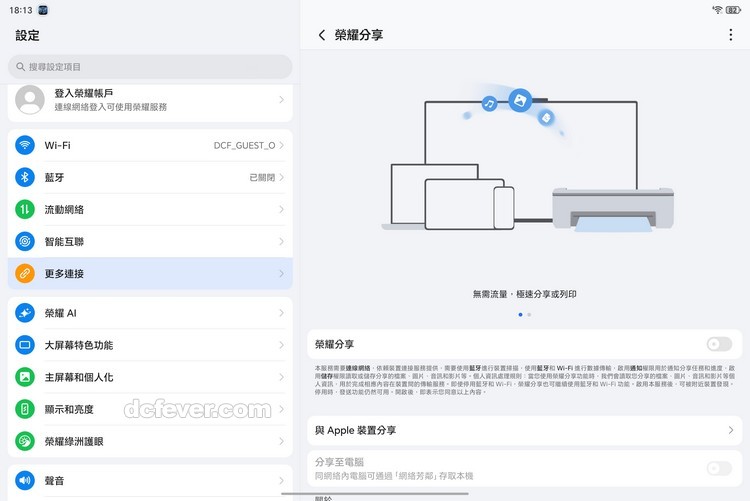Tap the bottom navigation gesture bar
This screenshot has height=501, width=750.
(x=375, y=493)
